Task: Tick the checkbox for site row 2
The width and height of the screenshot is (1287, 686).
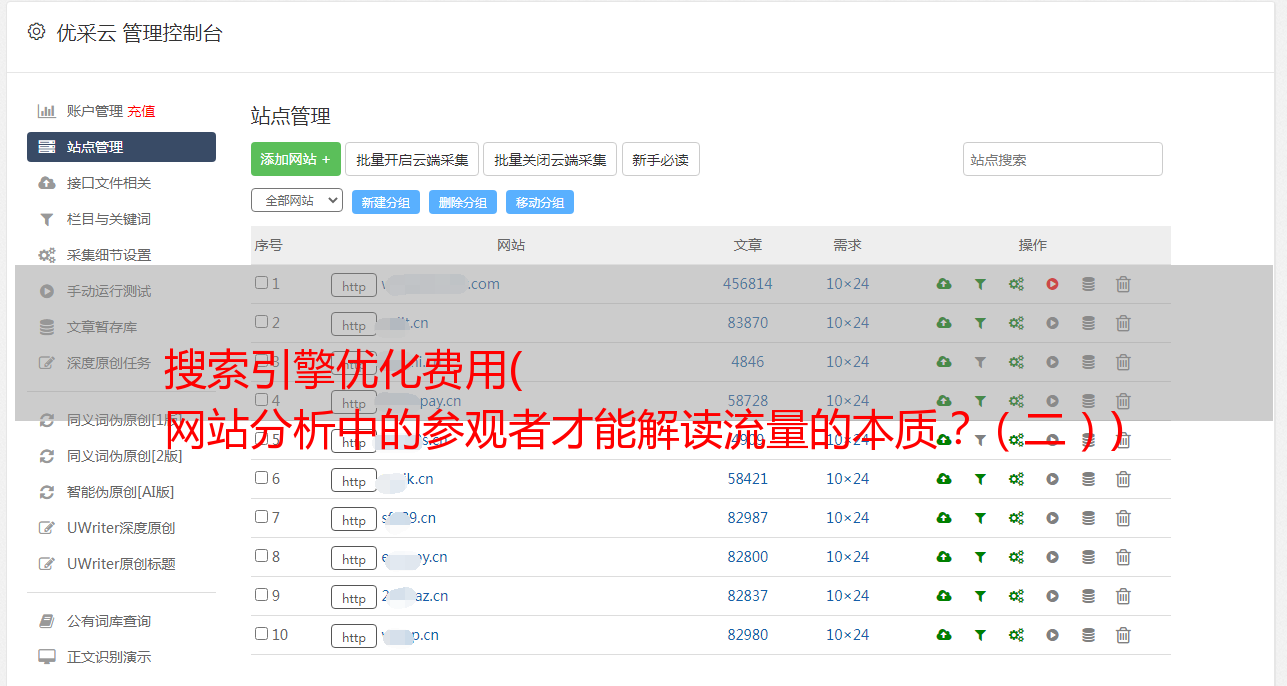Action: (261, 322)
